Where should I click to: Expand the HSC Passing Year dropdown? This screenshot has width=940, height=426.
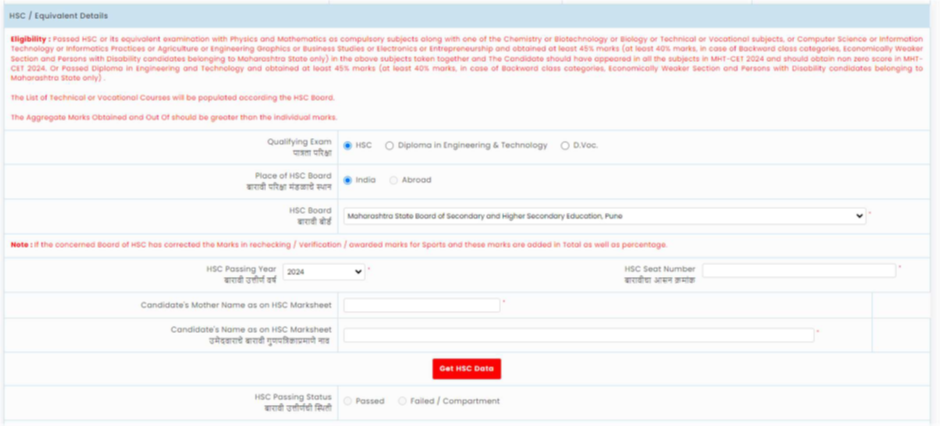click(324, 271)
